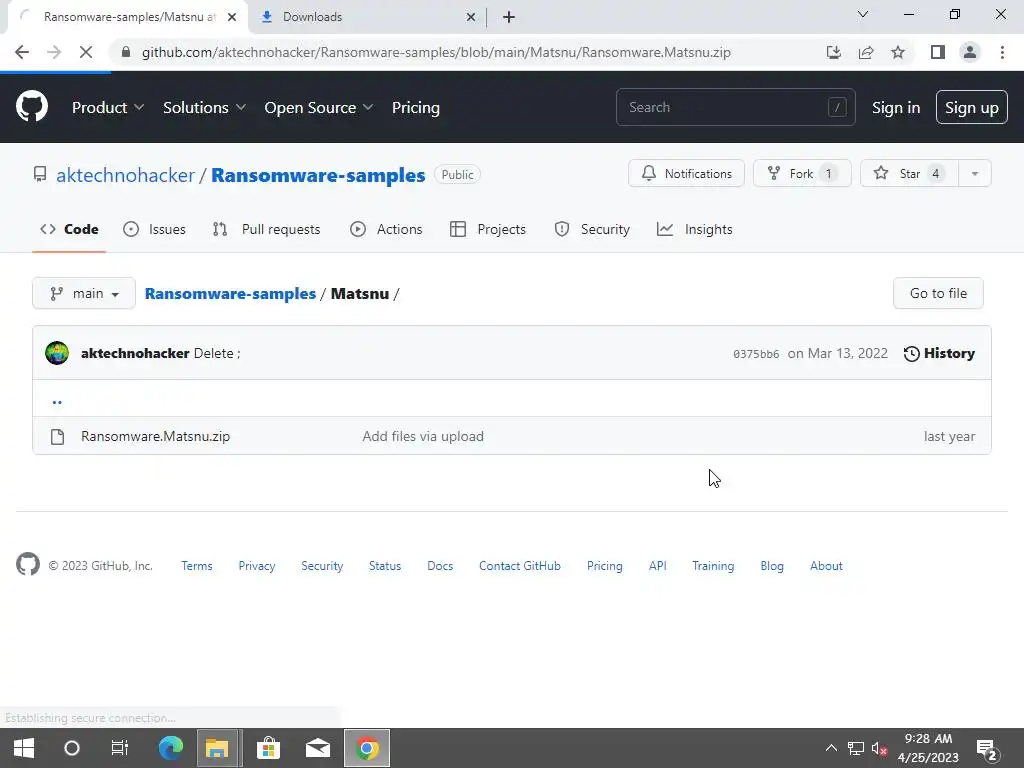Click Ransomware-samples in the breadcrumb path
The height and width of the screenshot is (768, 1024).
pyautogui.click(x=230, y=294)
